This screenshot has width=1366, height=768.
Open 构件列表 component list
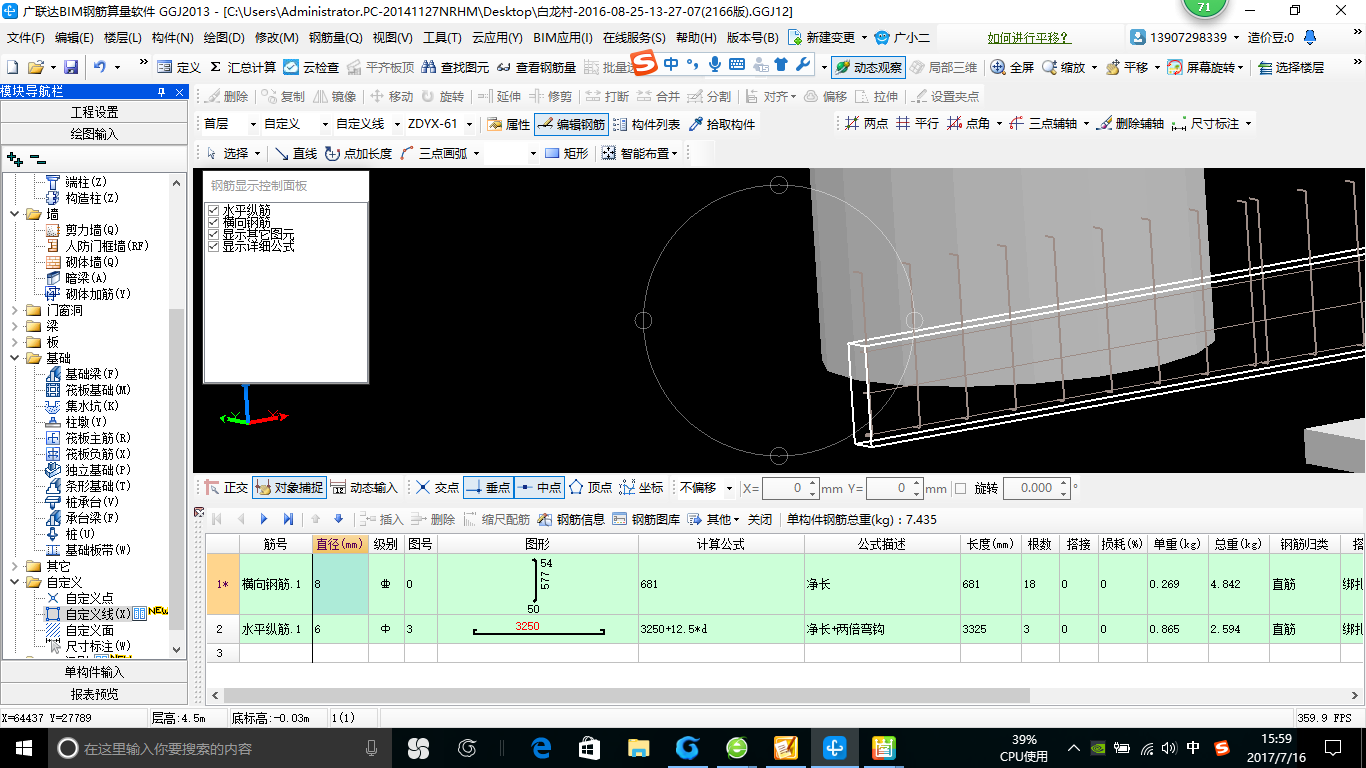[646, 124]
